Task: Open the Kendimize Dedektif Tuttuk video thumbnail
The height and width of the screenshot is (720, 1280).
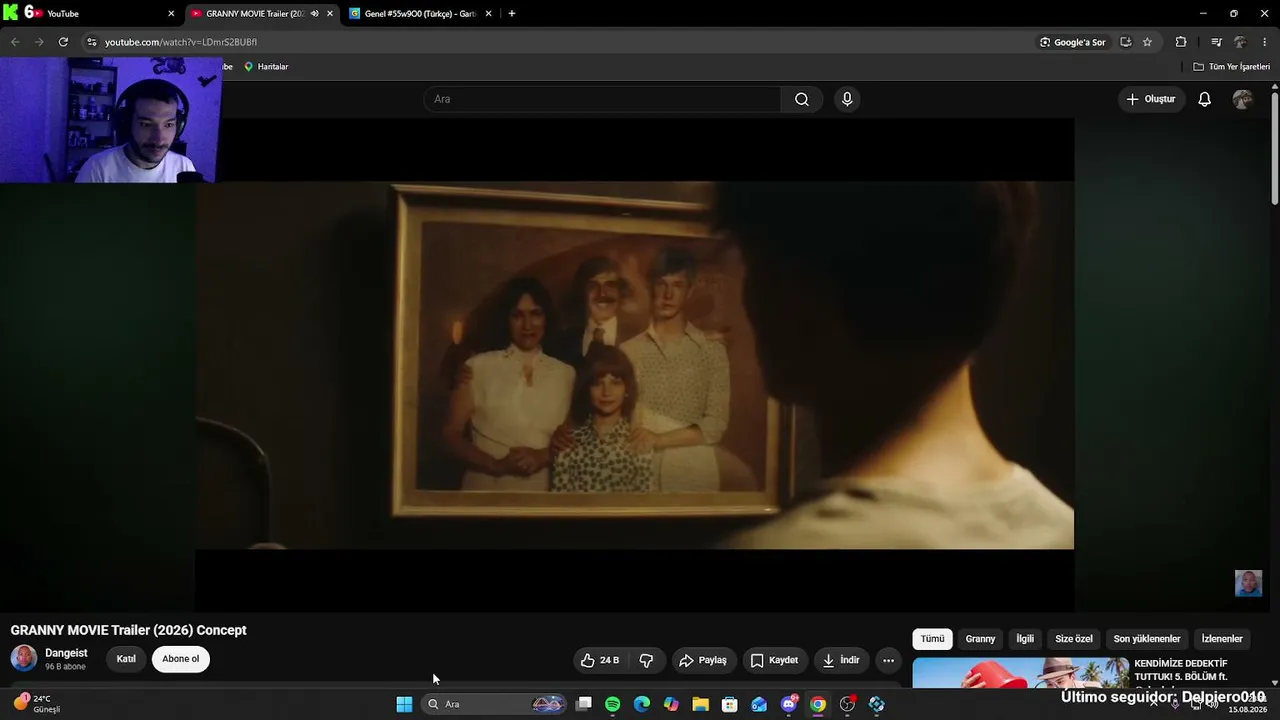Action: tap(1020, 672)
